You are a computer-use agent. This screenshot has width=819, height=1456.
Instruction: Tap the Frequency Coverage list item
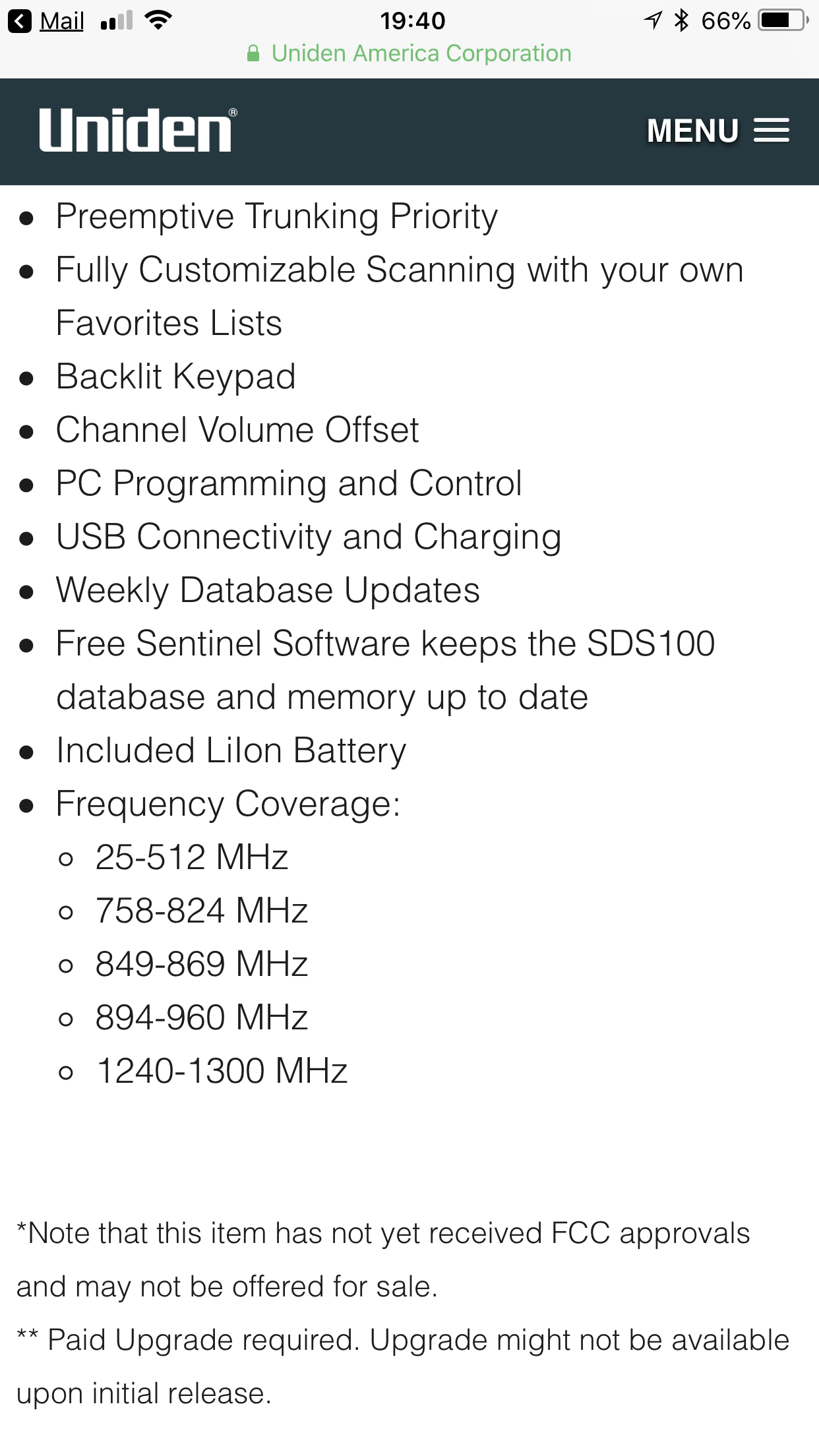pos(228,804)
